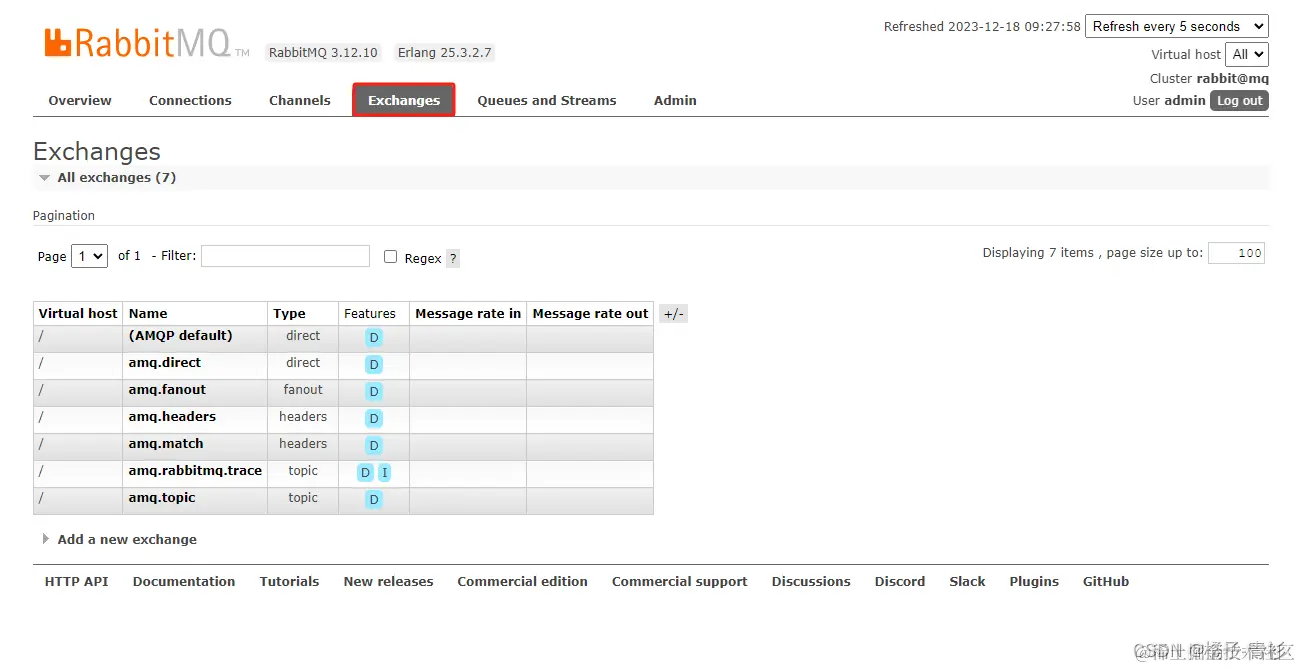Select the Exchanges tab
This screenshot has height=669, width=1301.
point(404,100)
